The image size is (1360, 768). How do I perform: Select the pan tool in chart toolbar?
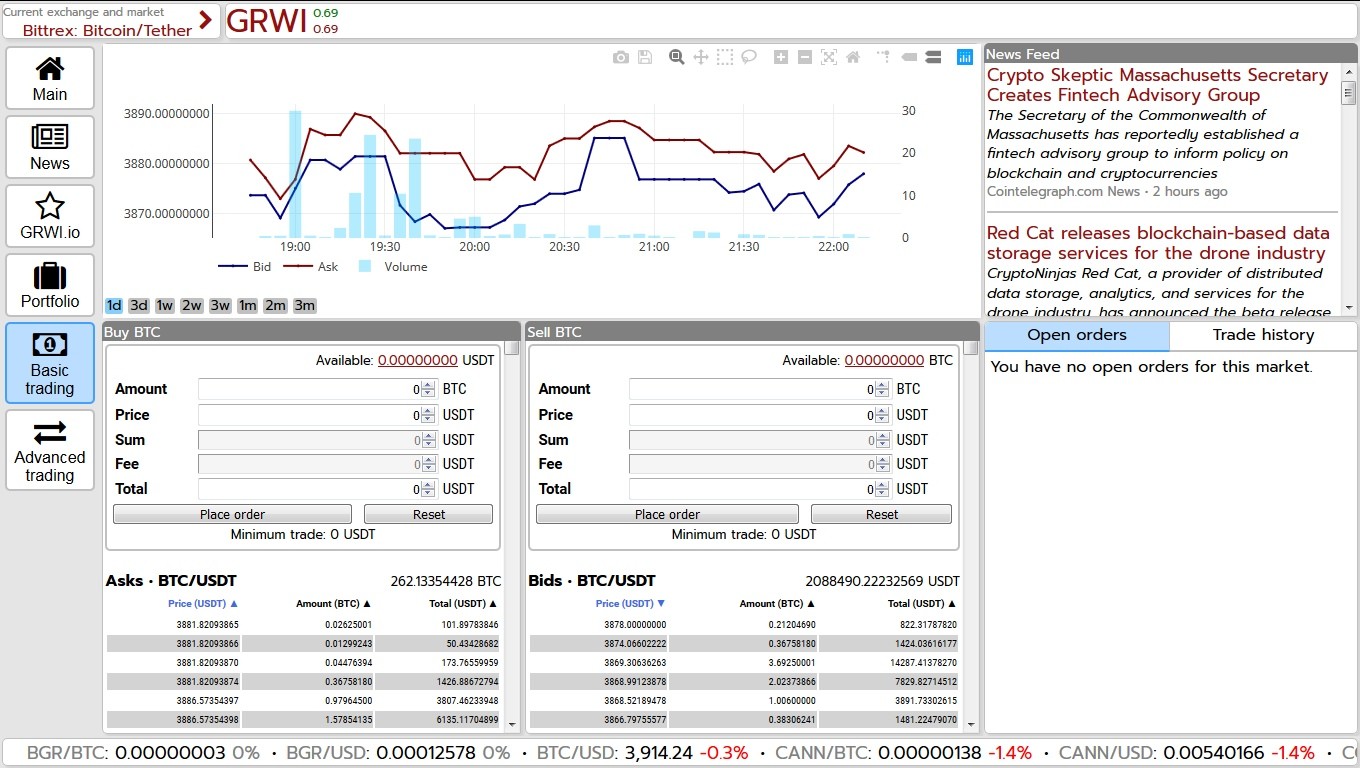tap(701, 58)
